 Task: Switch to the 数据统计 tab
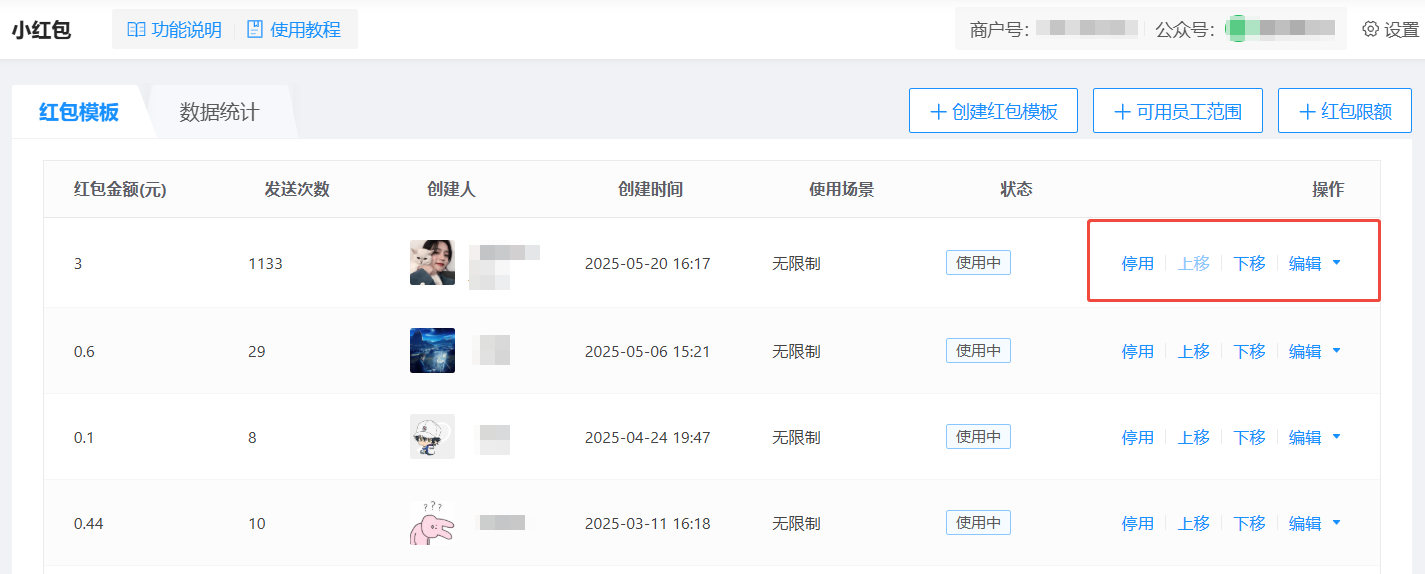coord(219,112)
